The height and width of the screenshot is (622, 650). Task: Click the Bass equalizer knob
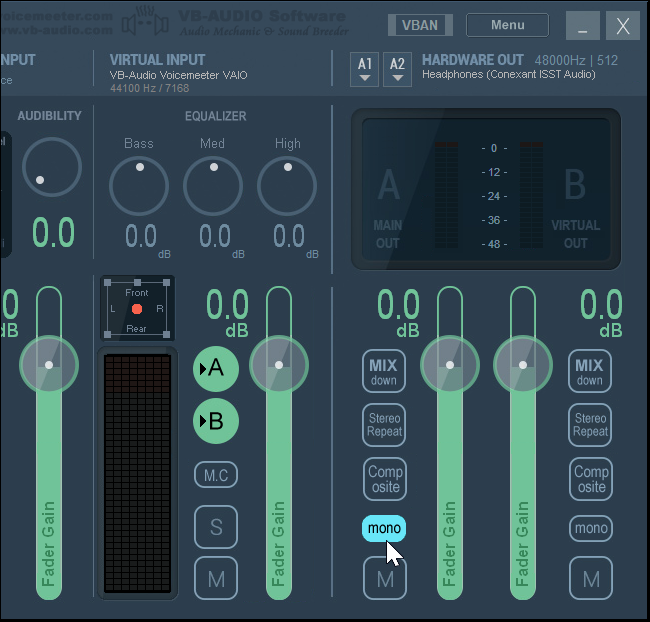pos(139,186)
